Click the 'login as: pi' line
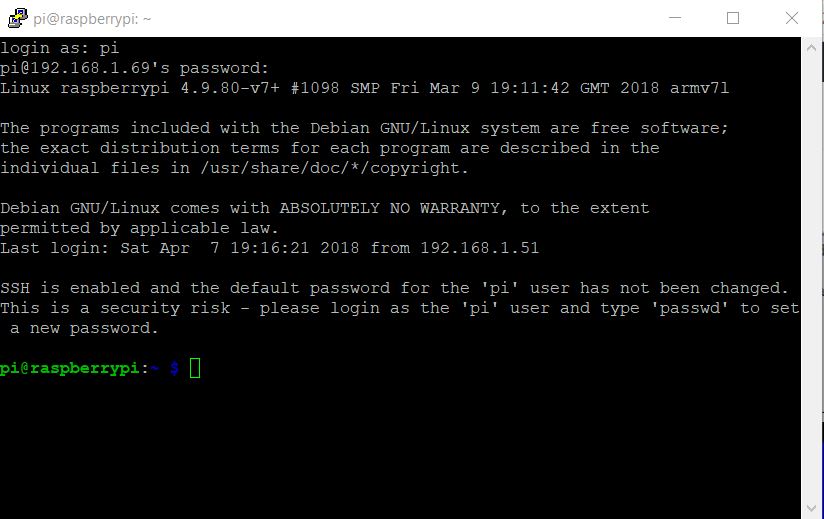The height and width of the screenshot is (519, 824). [59, 48]
